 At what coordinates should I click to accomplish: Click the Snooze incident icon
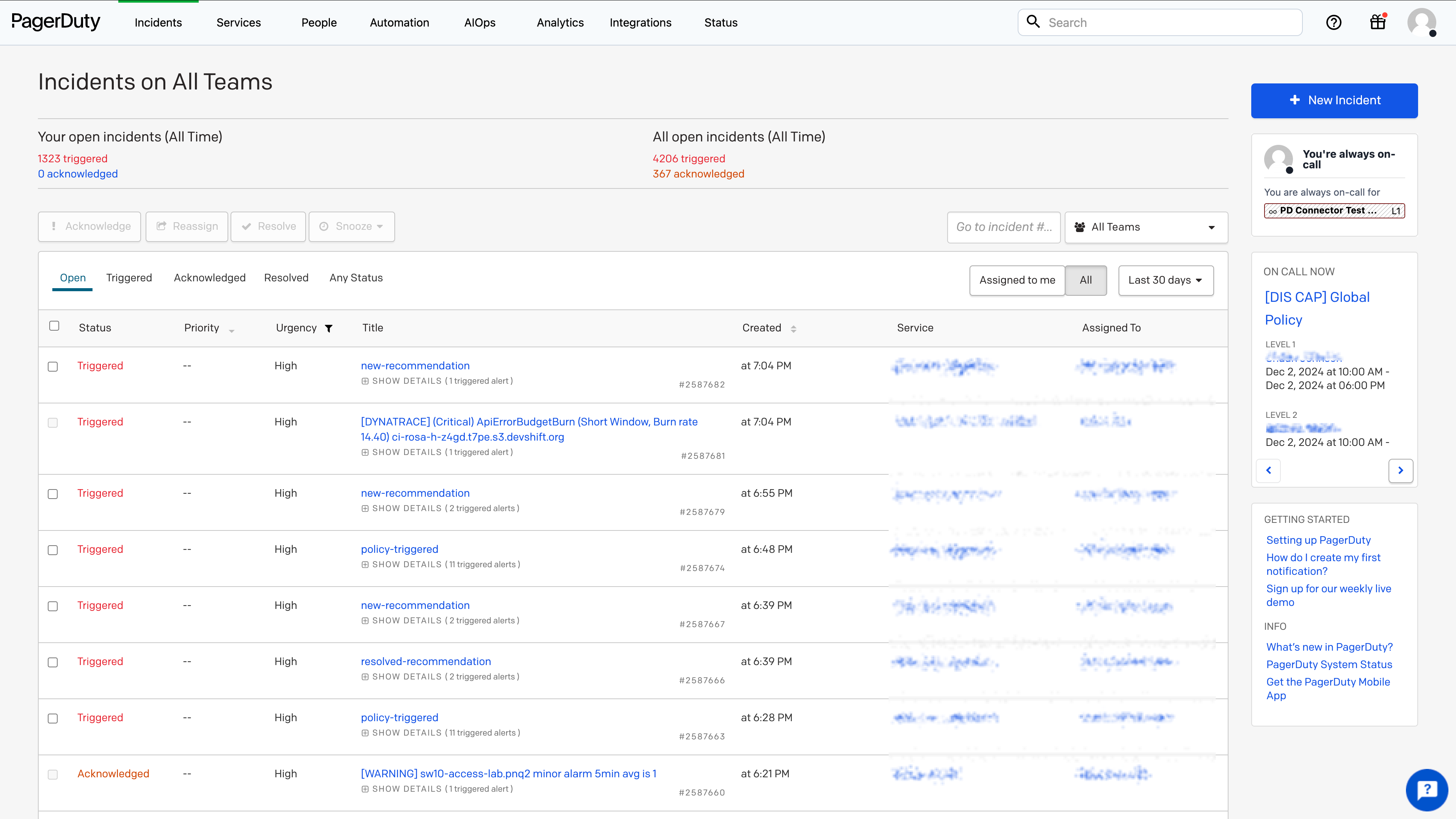(324, 226)
